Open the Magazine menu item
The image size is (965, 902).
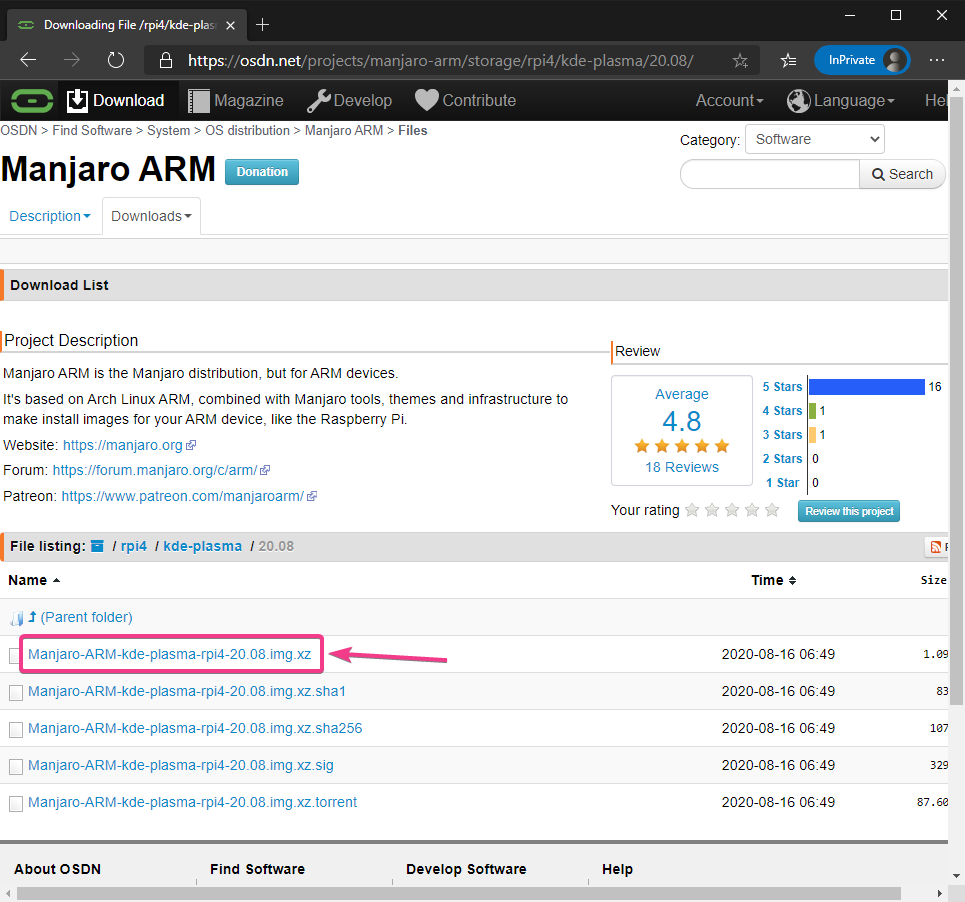tap(236, 101)
